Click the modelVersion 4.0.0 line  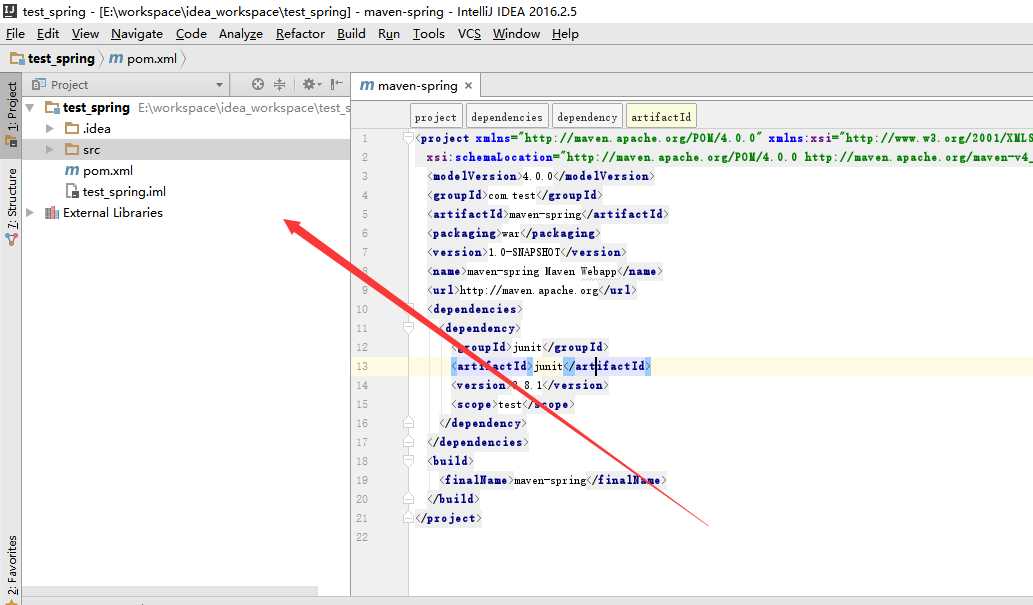(540, 176)
